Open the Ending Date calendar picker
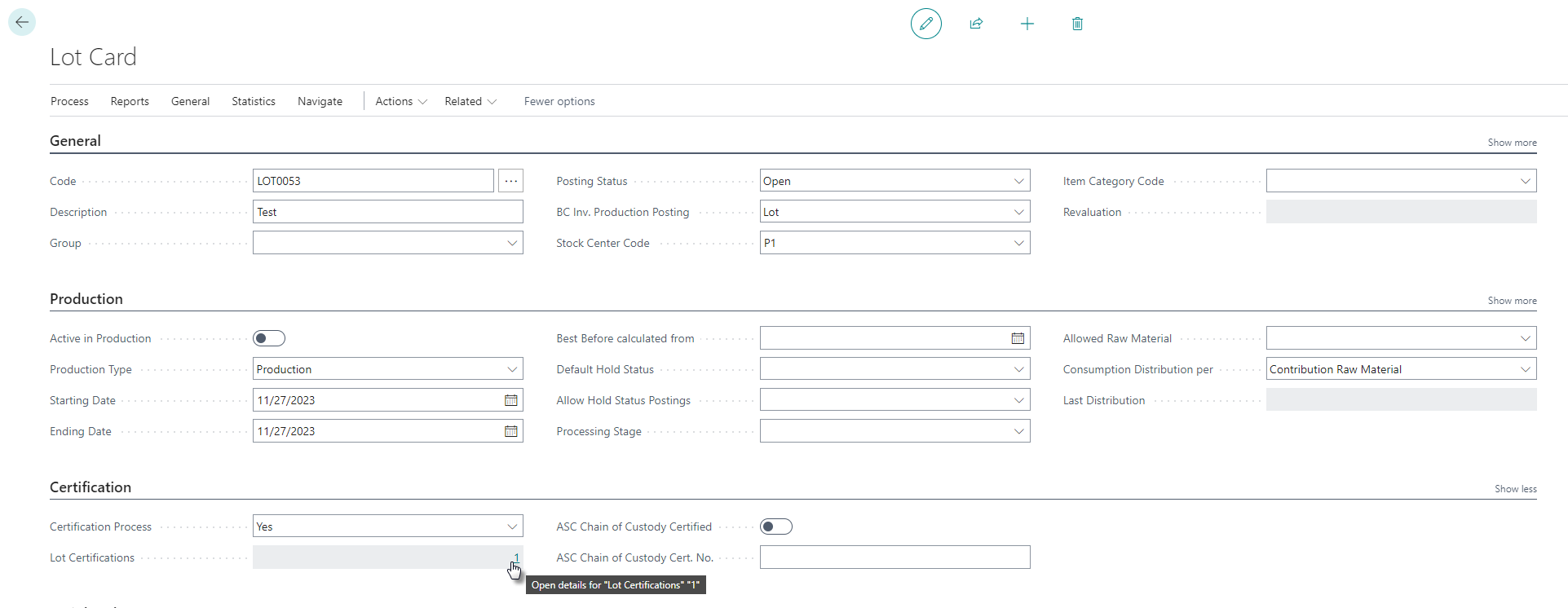 coord(510,431)
